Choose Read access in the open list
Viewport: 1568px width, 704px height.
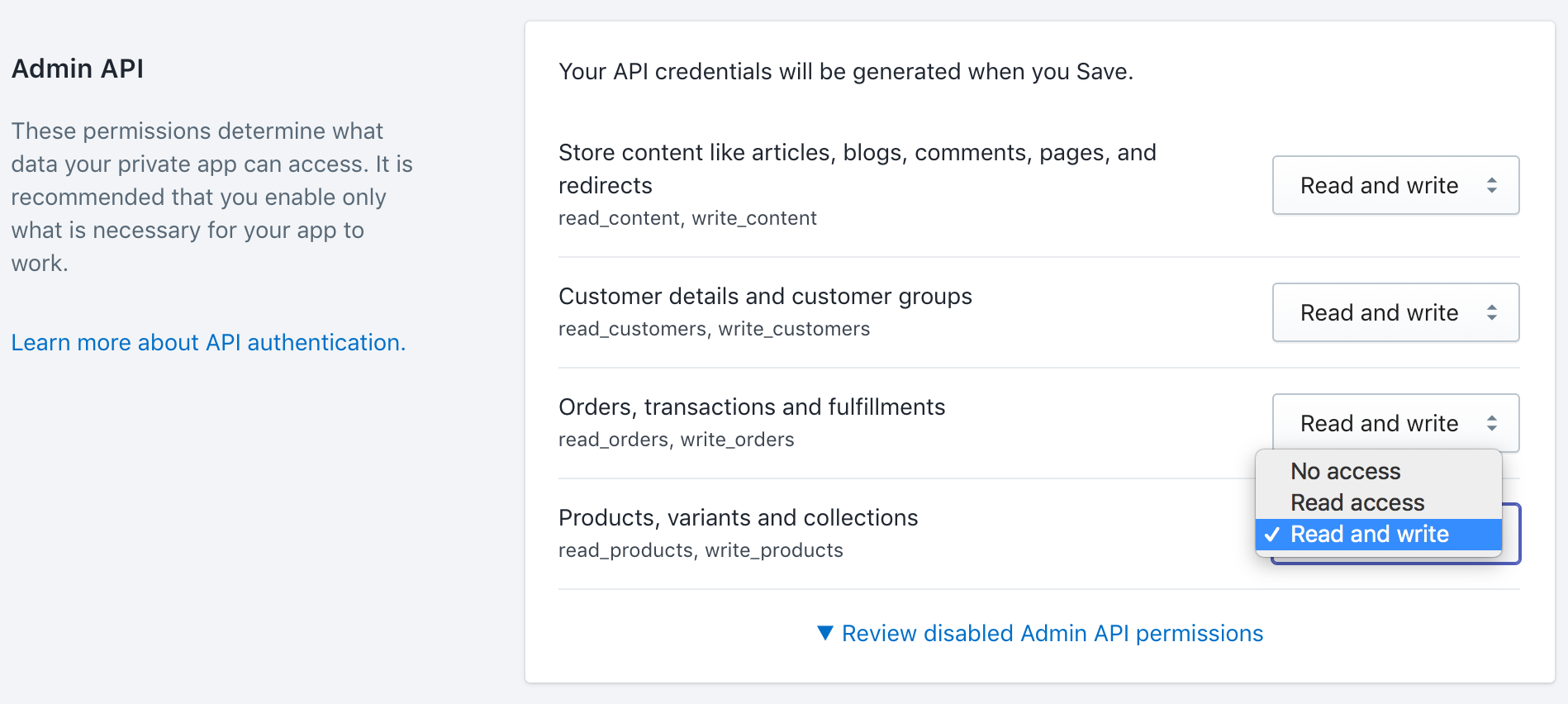click(1357, 502)
